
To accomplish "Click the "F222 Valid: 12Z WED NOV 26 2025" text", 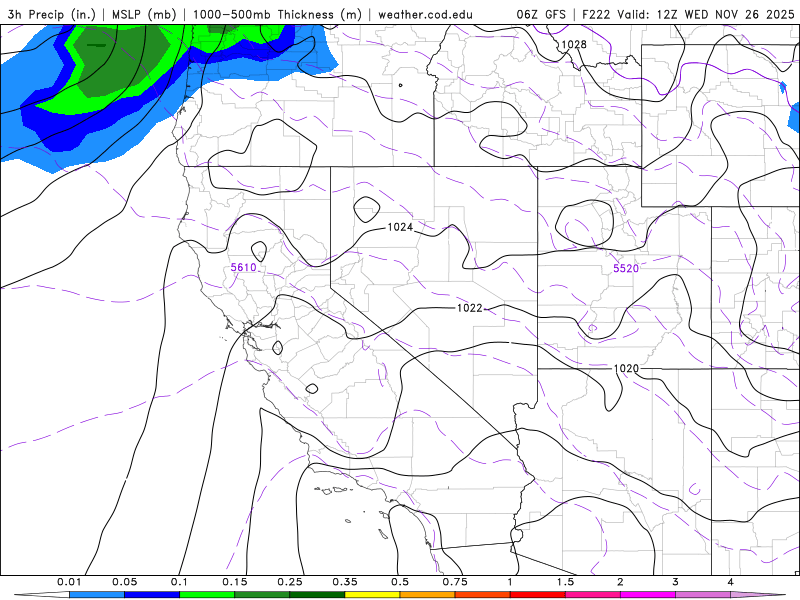I will 688,14.
